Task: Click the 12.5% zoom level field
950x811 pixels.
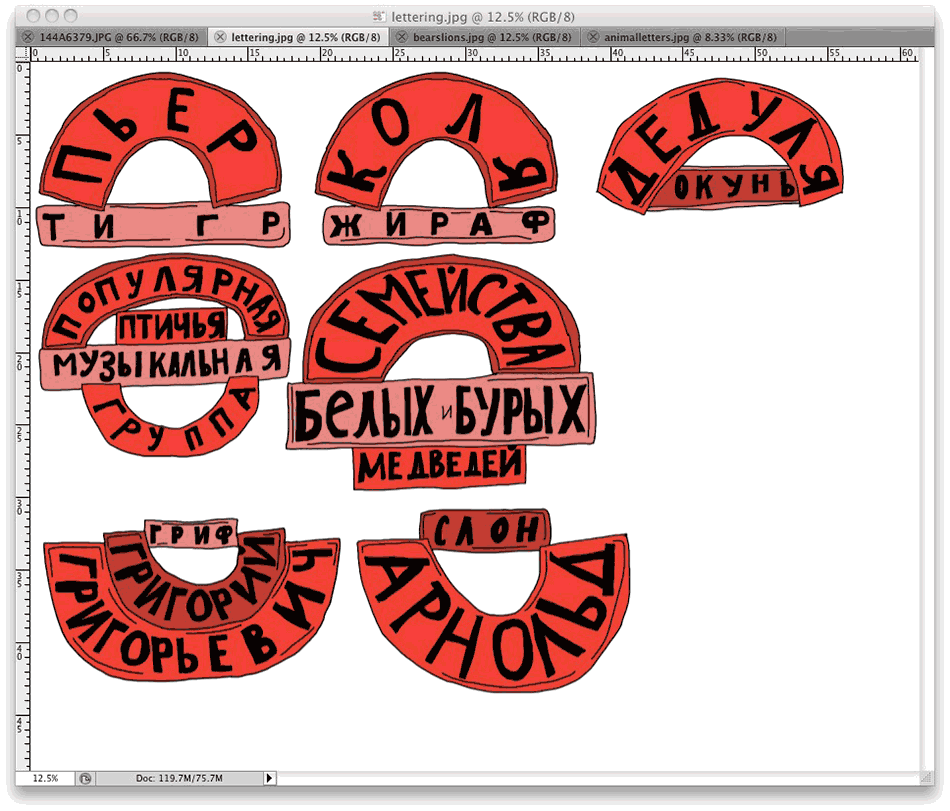Action: pyautogui.click(x=45, y=777)
